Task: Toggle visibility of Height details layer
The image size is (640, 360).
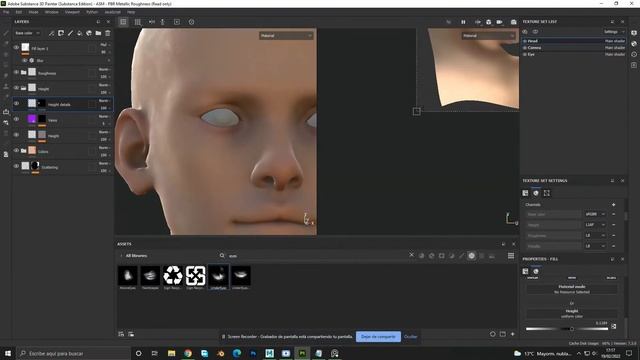Action: [x=16, y=104]
